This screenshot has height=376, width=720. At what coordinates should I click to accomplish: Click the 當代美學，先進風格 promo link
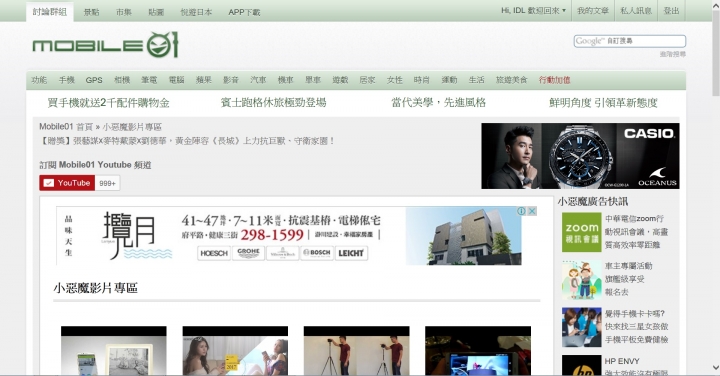pos(439,103)
